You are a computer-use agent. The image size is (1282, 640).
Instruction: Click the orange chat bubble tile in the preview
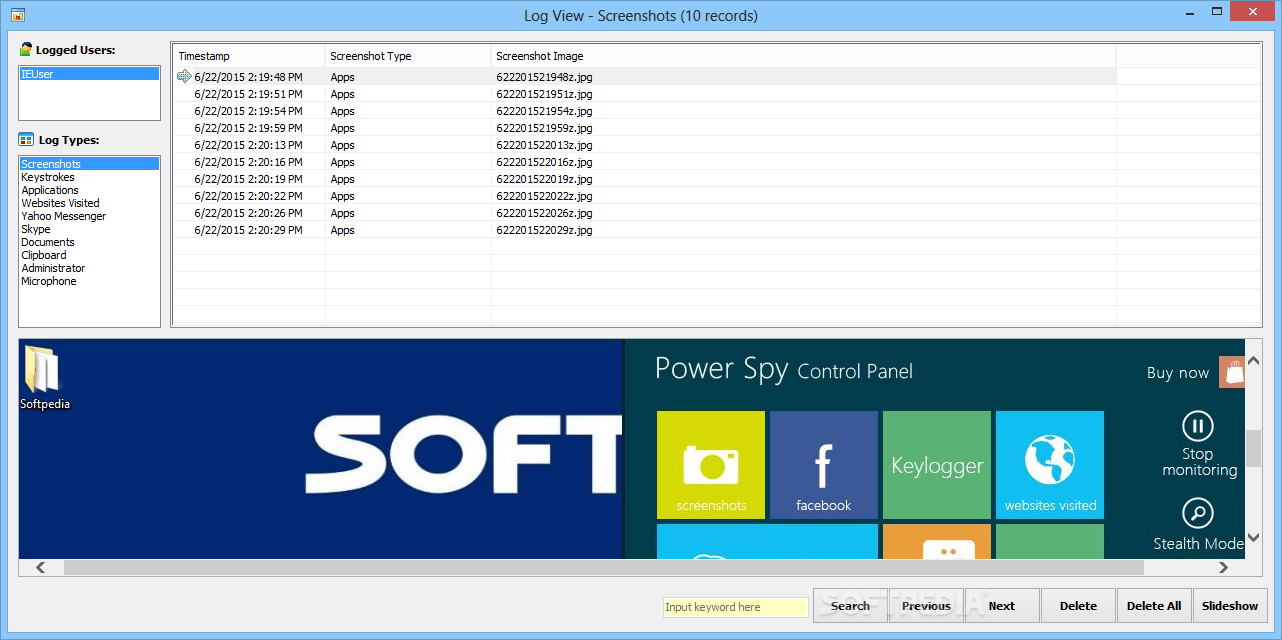(x=937, y=541)
